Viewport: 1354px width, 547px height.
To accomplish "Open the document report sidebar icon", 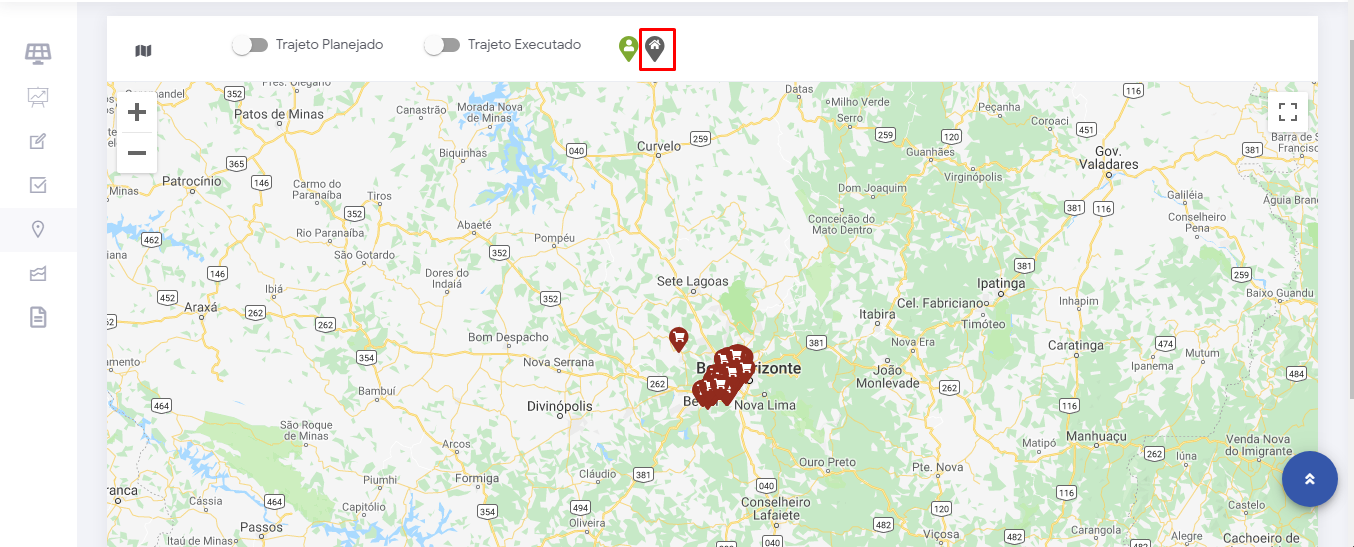I will pyautogui.click(x=38, y=318).
